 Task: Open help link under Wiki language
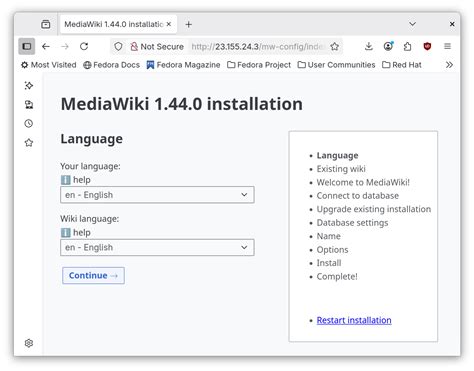[82, 233]
